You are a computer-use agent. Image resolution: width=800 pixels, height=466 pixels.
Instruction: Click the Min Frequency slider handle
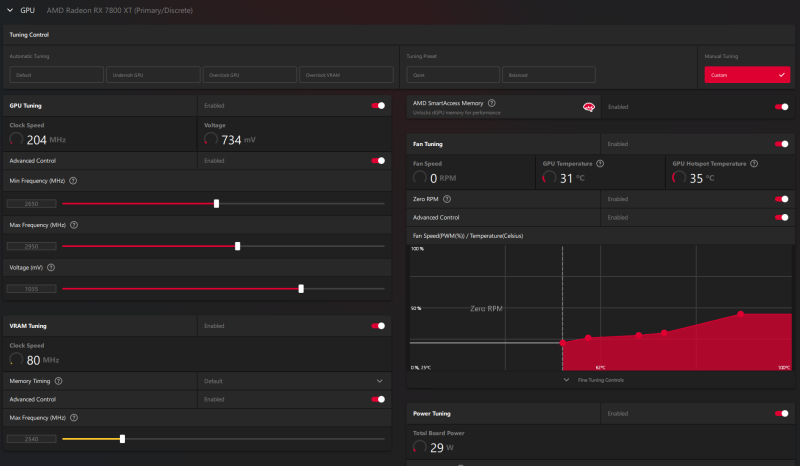(x=216, y=204)
